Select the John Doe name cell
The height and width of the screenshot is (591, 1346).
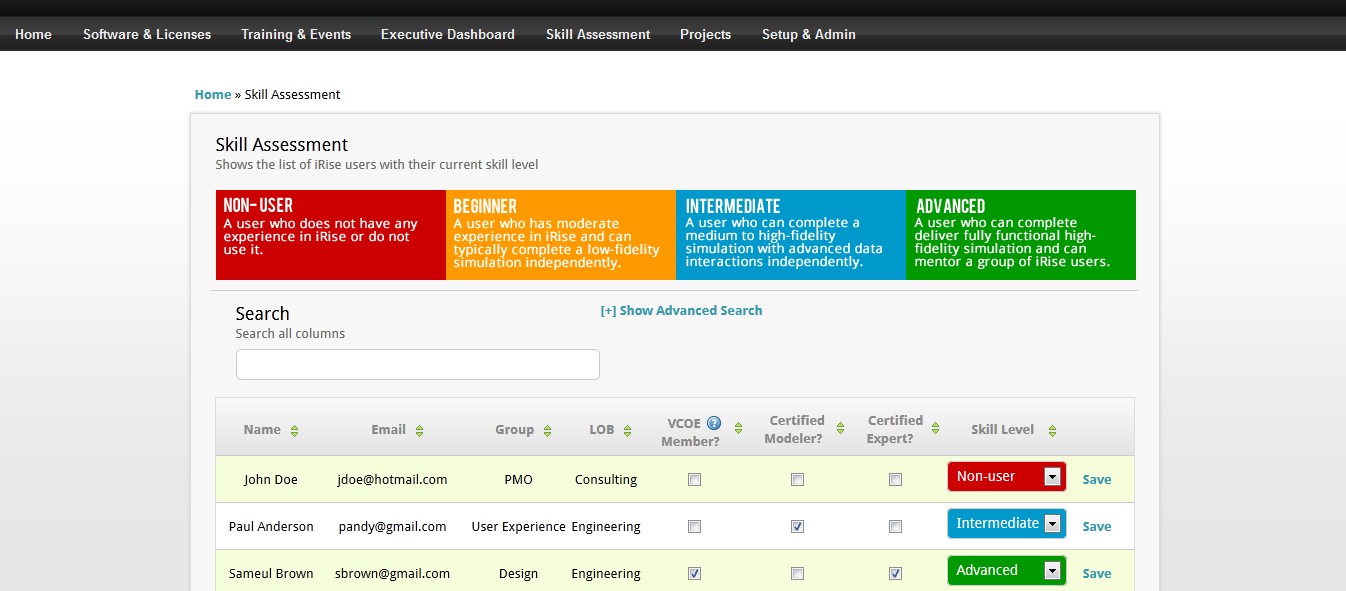point(271,480)
